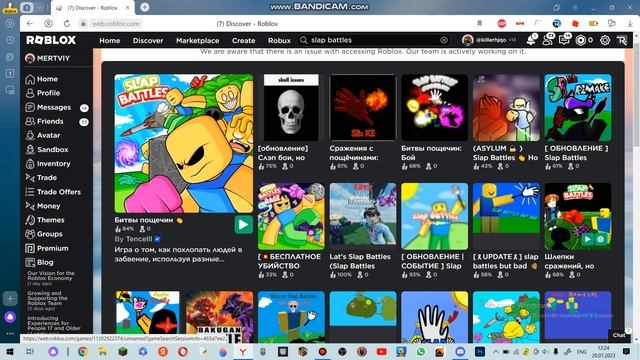640x360 pixels.
Task: Open the БЕСПЛАТНОЕ УБИЙСТВО game thumbnail
Action: [291, 216]
